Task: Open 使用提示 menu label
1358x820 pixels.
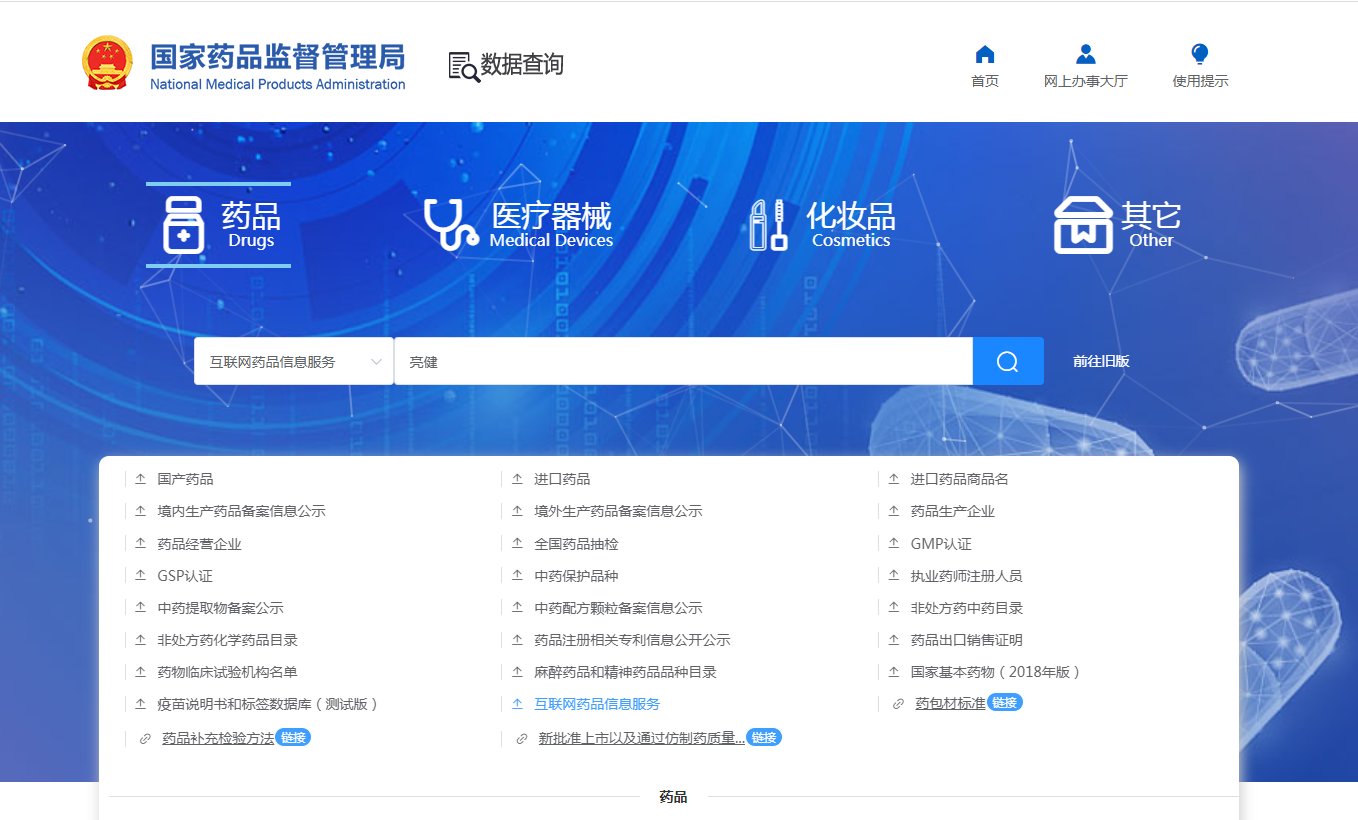Action: click(x=1200, y=81)
